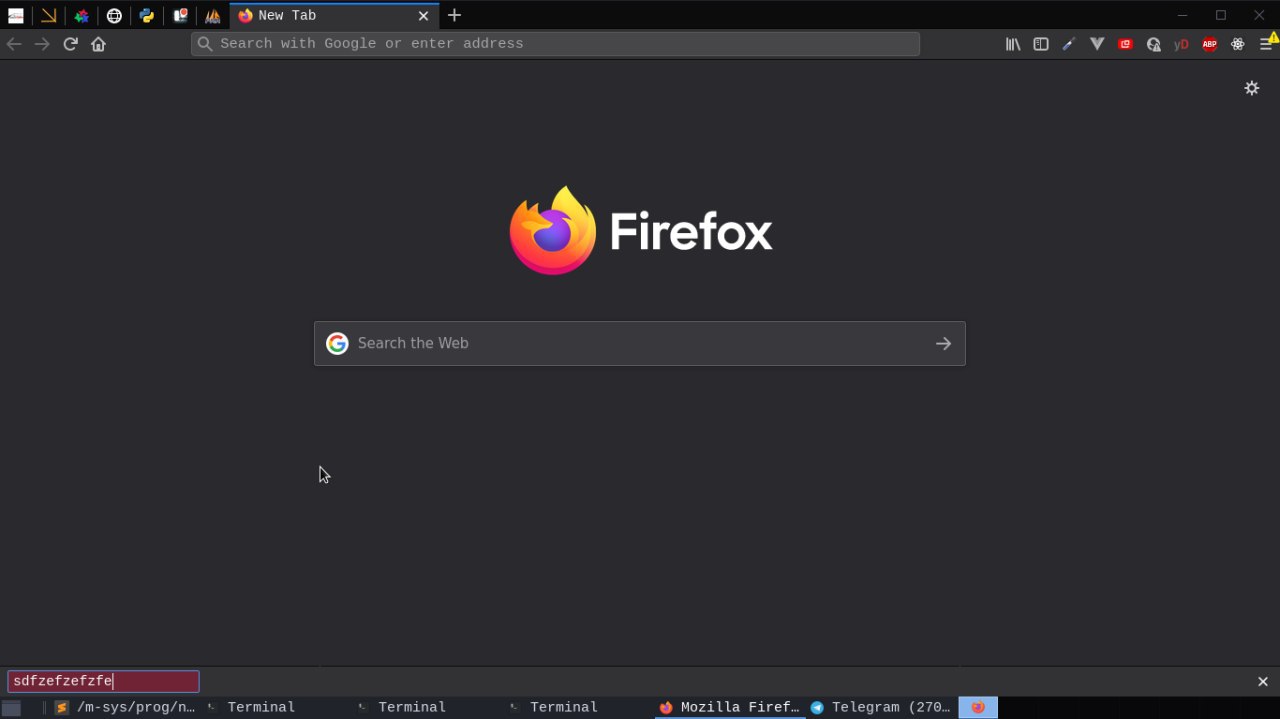
Task: Switch to the pinned tab with orange arrow icon
Action: 48,15
